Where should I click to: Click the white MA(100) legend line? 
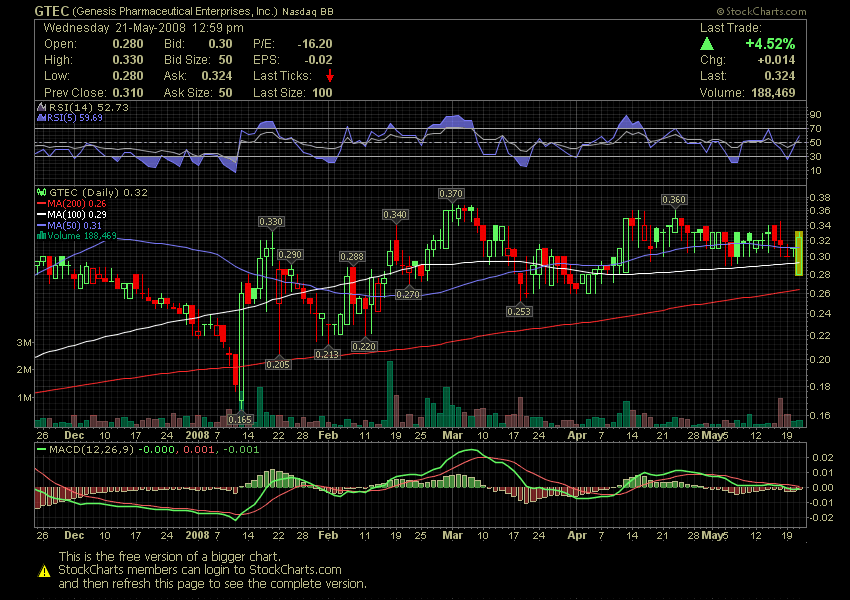pos(41,214)
